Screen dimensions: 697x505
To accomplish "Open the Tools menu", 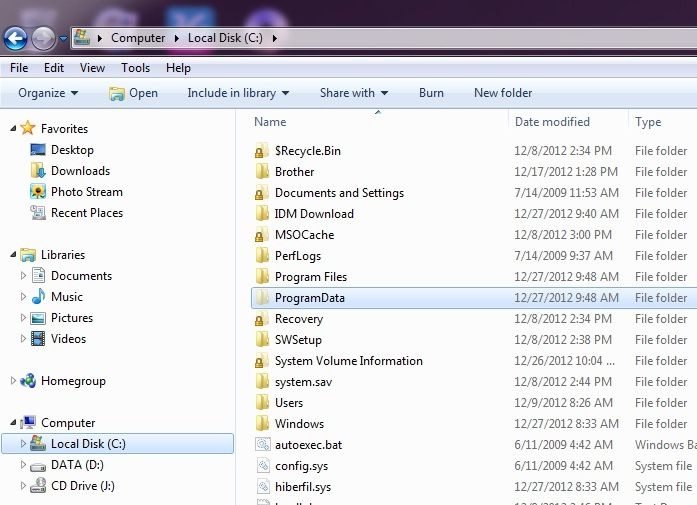I will tap(136, 68).
